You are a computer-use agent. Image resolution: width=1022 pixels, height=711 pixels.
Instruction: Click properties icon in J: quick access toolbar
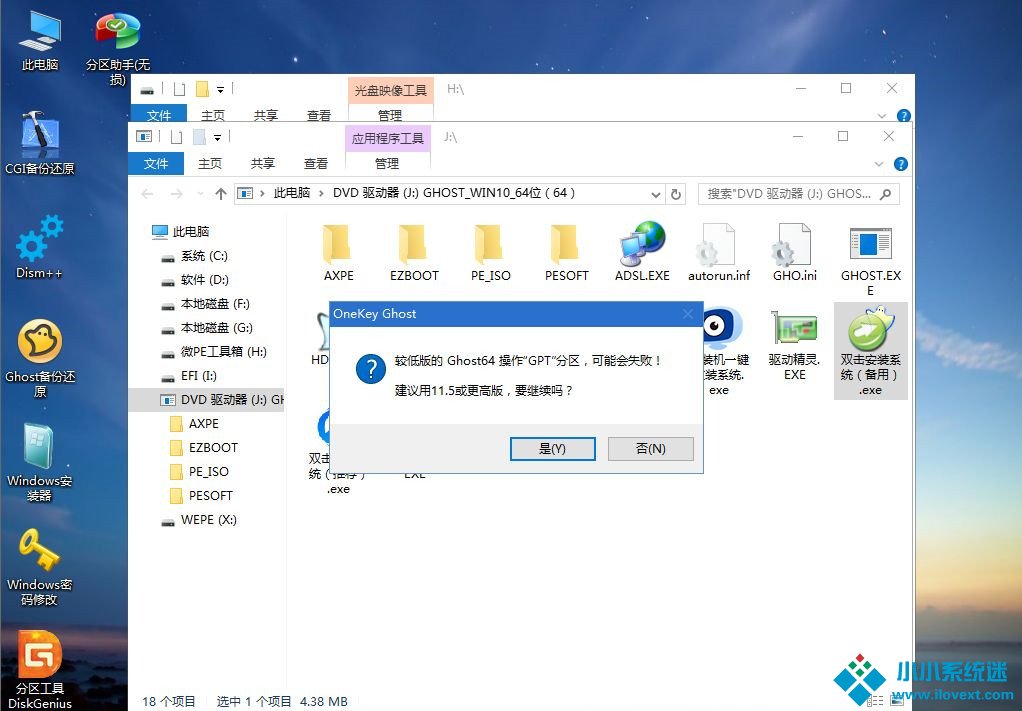(177, 138)
